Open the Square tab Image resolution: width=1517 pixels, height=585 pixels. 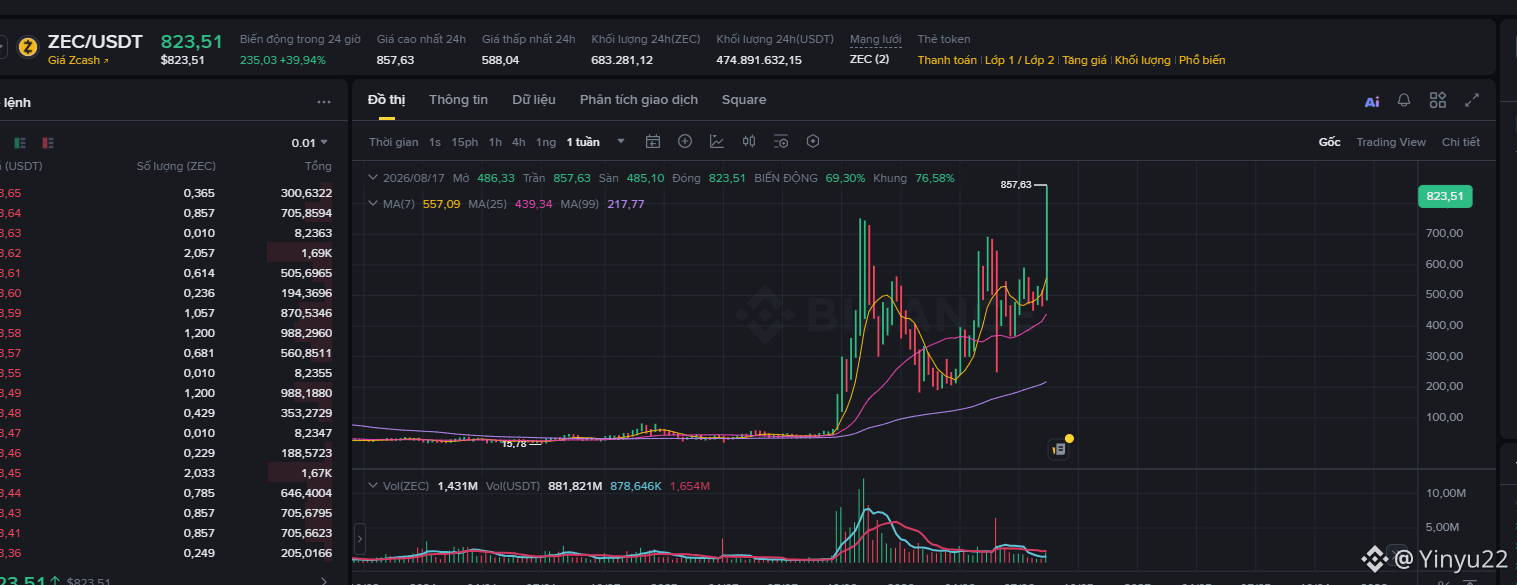pyautogui.click(x=744, y=100)
